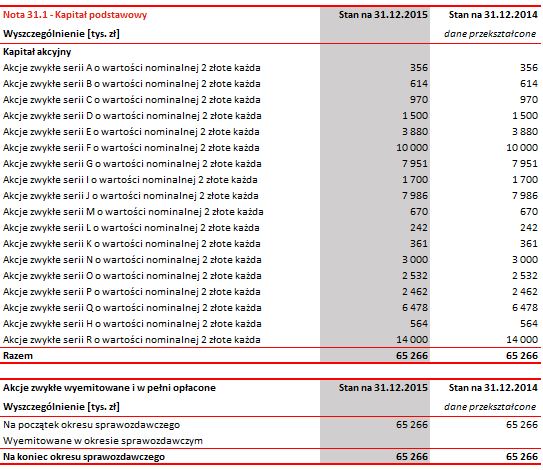Select the 'Akcje zwykłe serii P' row label
Image resolution: width=543 pixels, height=470 pixels.
pyautogui.click(x=132, y=292)
